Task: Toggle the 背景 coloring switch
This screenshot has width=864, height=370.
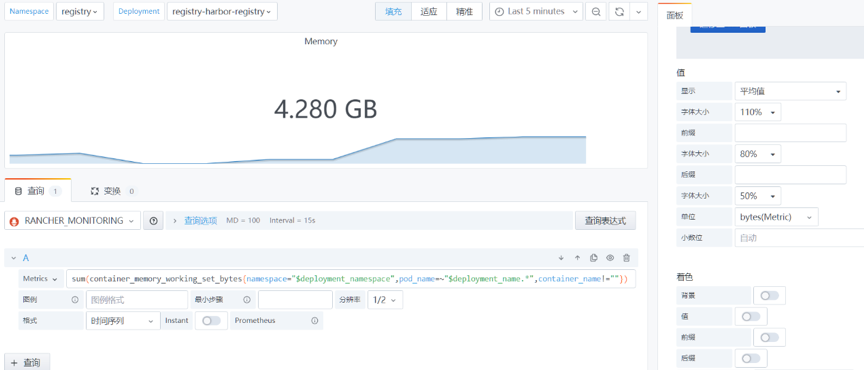Action: [769, 296]
